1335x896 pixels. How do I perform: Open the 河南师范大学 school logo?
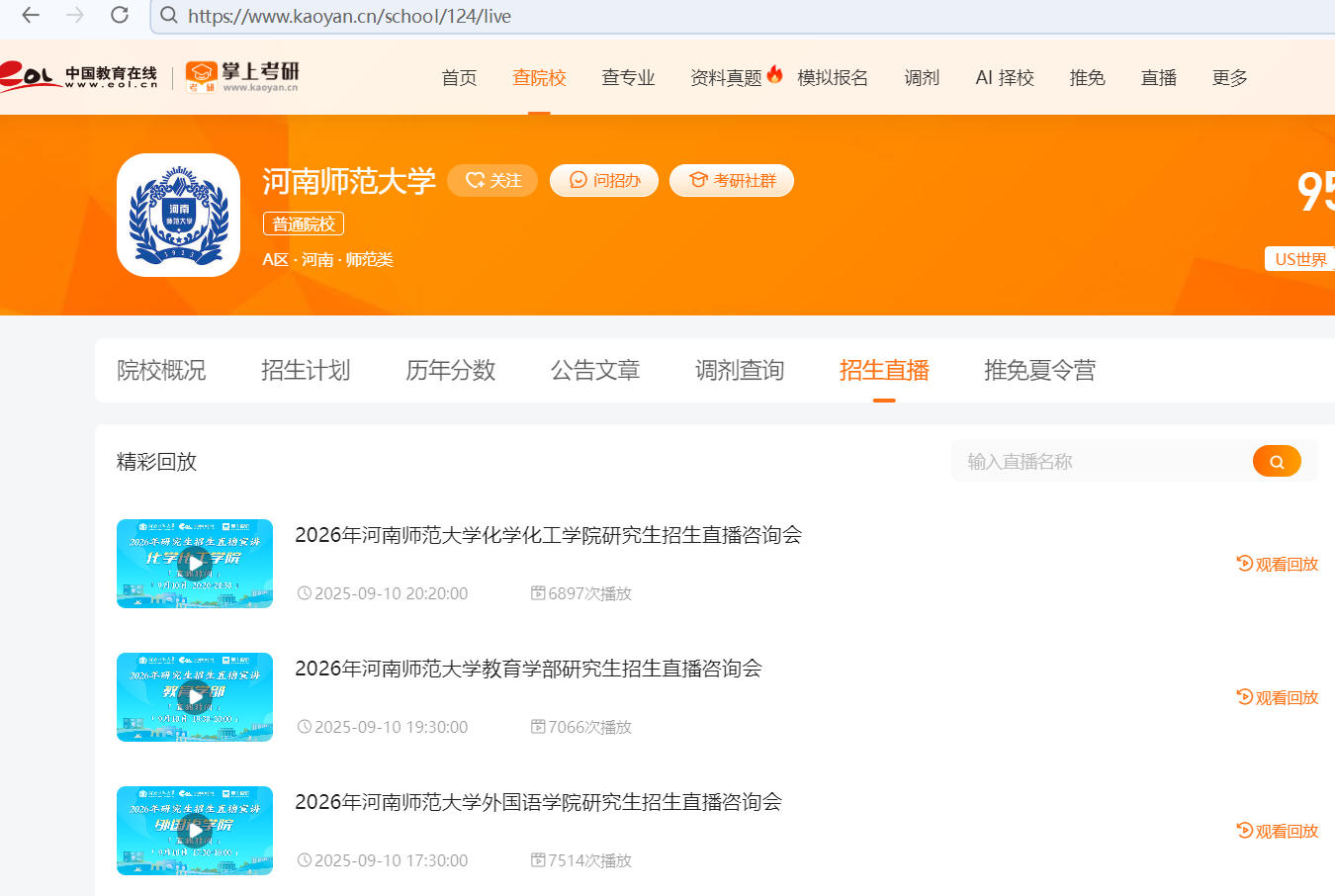tap(178, 215)
